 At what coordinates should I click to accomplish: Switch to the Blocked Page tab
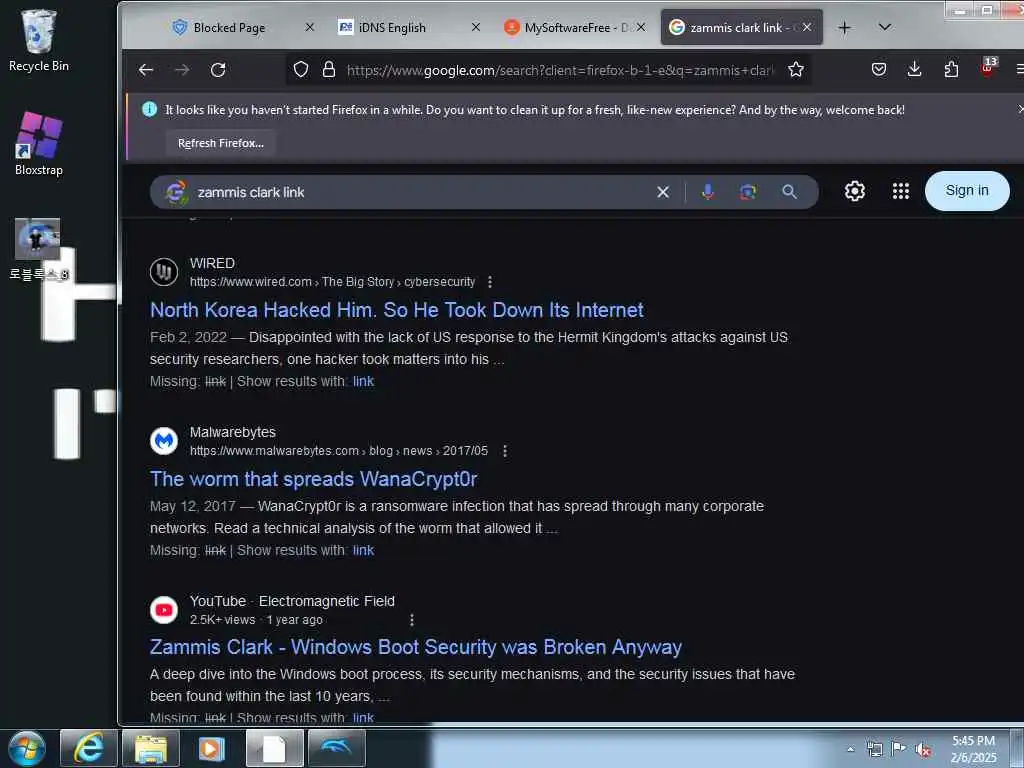(229, 27)
